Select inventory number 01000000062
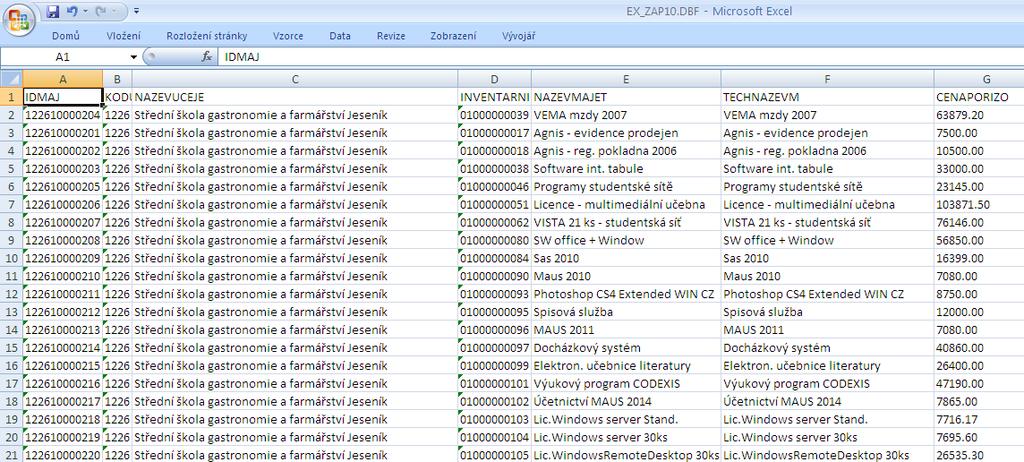Image resolution: width=1024 pixels, height=462 pixels. [494, 222]
